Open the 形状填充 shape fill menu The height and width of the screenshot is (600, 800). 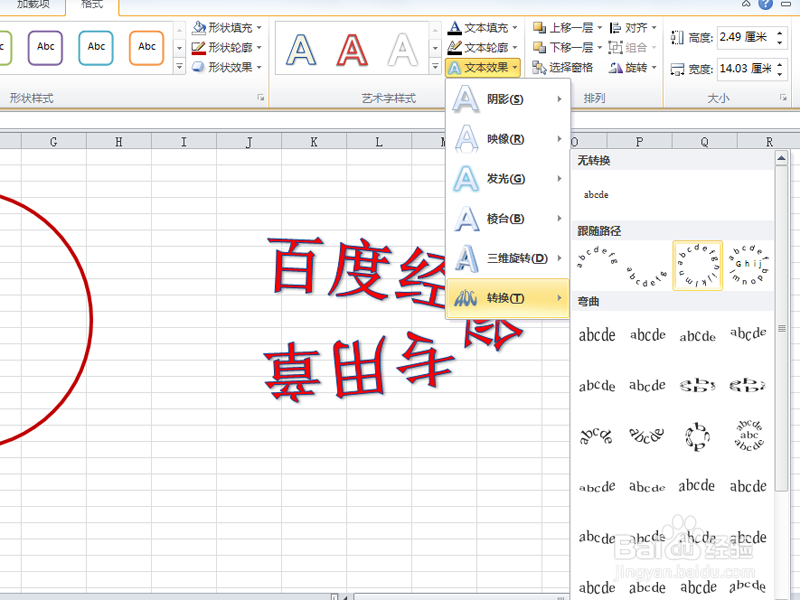pyautogui.click(x=227, y=28)
